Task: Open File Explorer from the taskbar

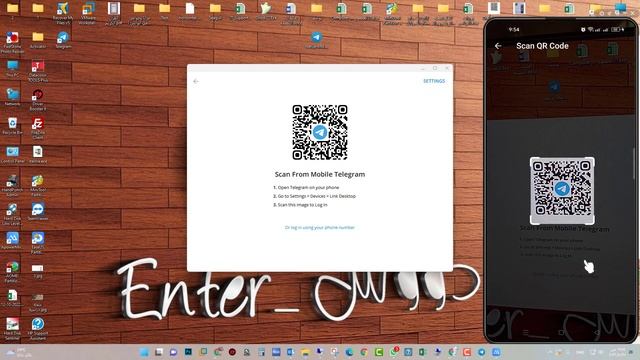Action: point(305,352)
